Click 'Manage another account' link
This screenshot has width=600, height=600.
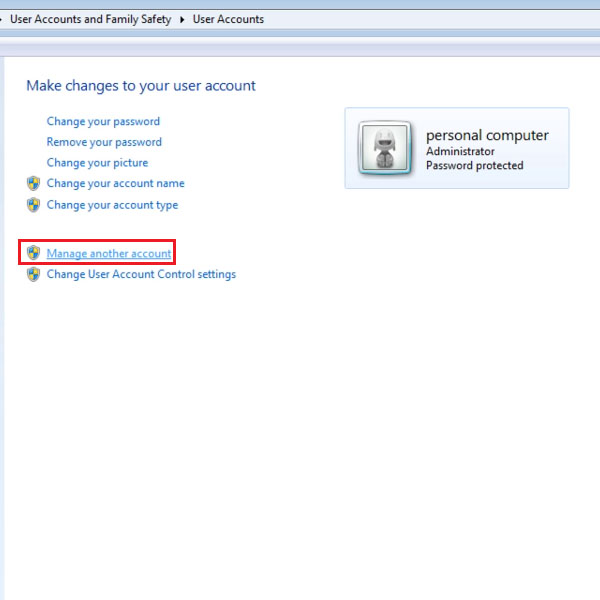click(109, 253)
